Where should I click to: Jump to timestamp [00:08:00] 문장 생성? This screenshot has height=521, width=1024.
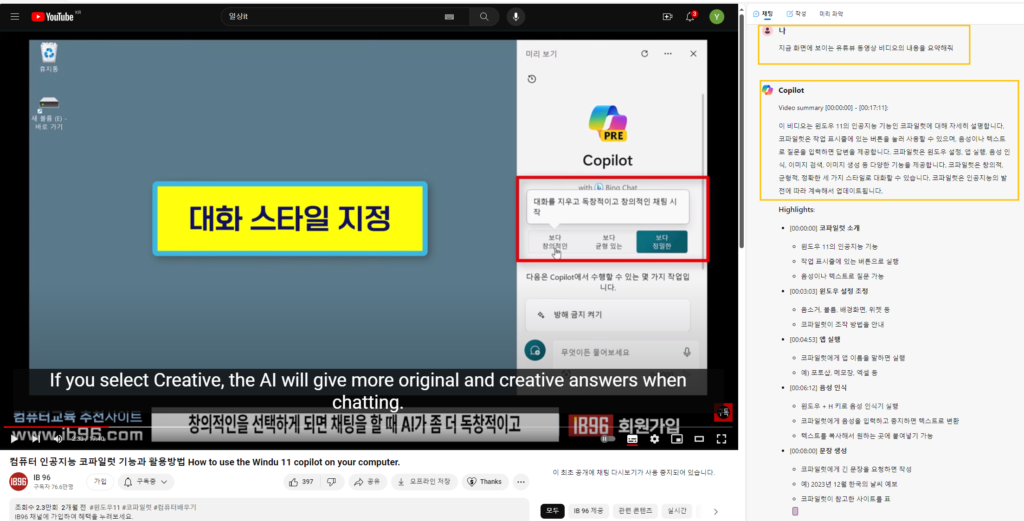818,451
